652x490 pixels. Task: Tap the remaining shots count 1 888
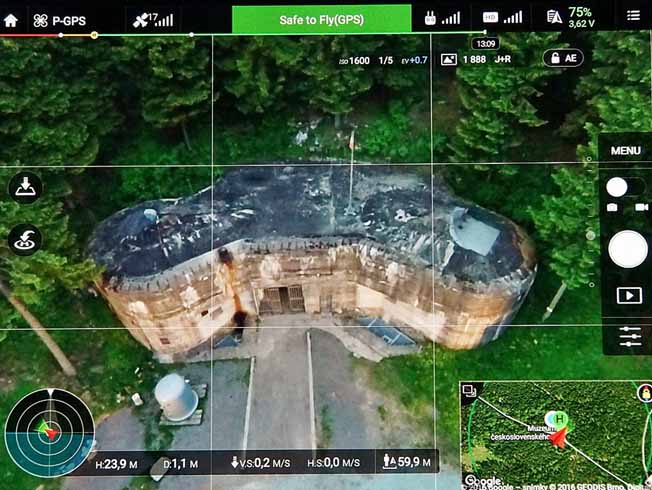coord(474,59)
